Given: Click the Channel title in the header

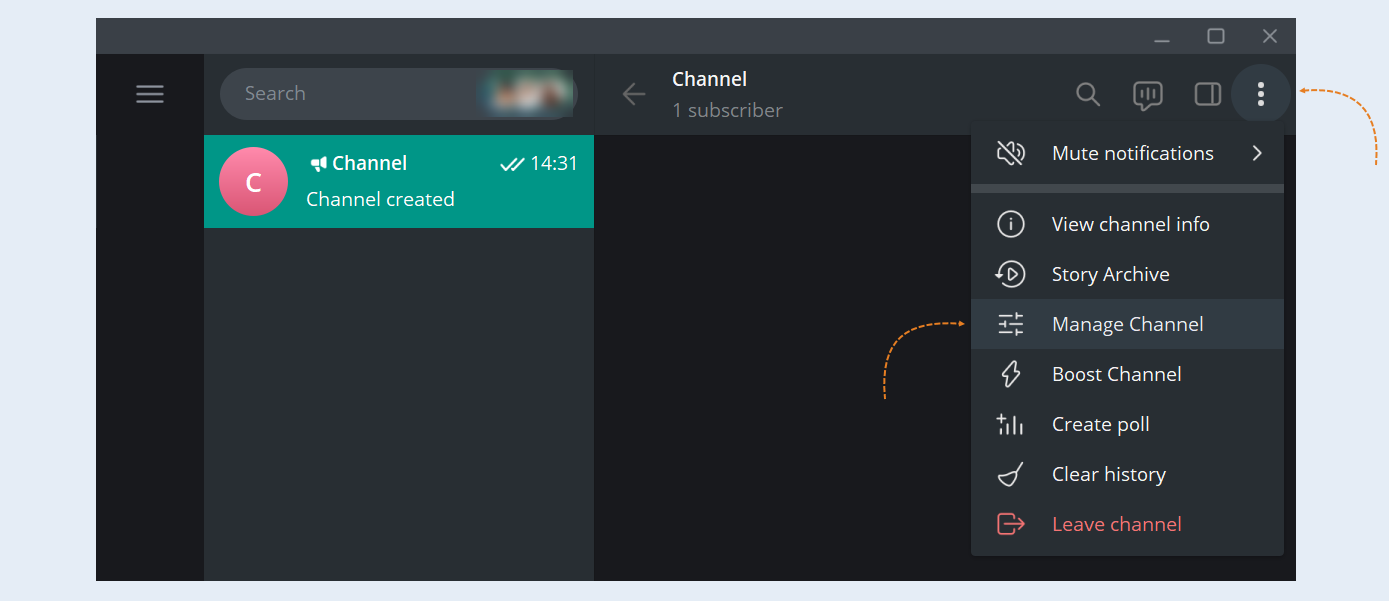Looking at the screenshot, I should point(710,79).
